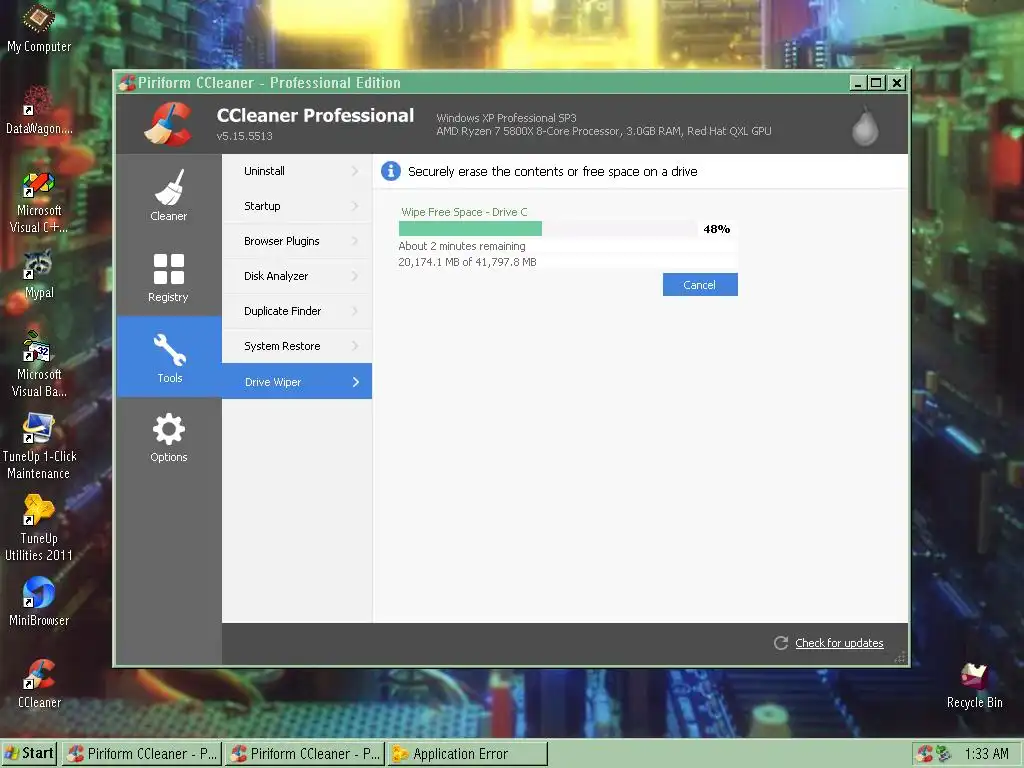
Task: Click CCleaner tray icon in system tray
Action: pos(923,754)
